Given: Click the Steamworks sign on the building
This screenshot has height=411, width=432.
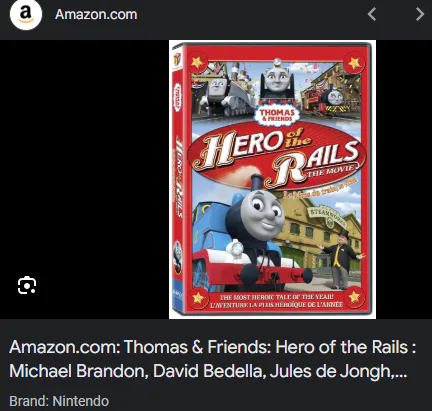Looking at the screenshot, I should 326,214.
